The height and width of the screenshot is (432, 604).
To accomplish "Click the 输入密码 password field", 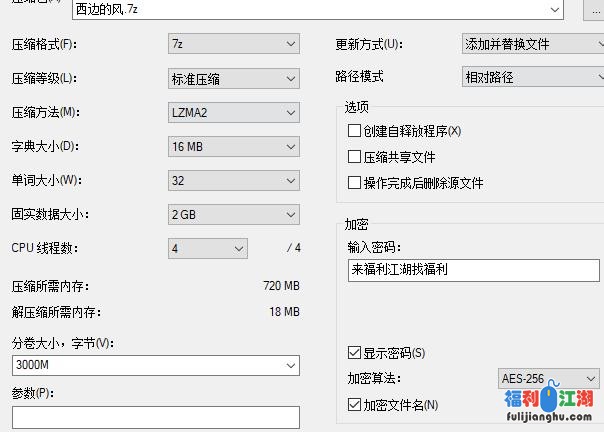I will pos(474,270).
